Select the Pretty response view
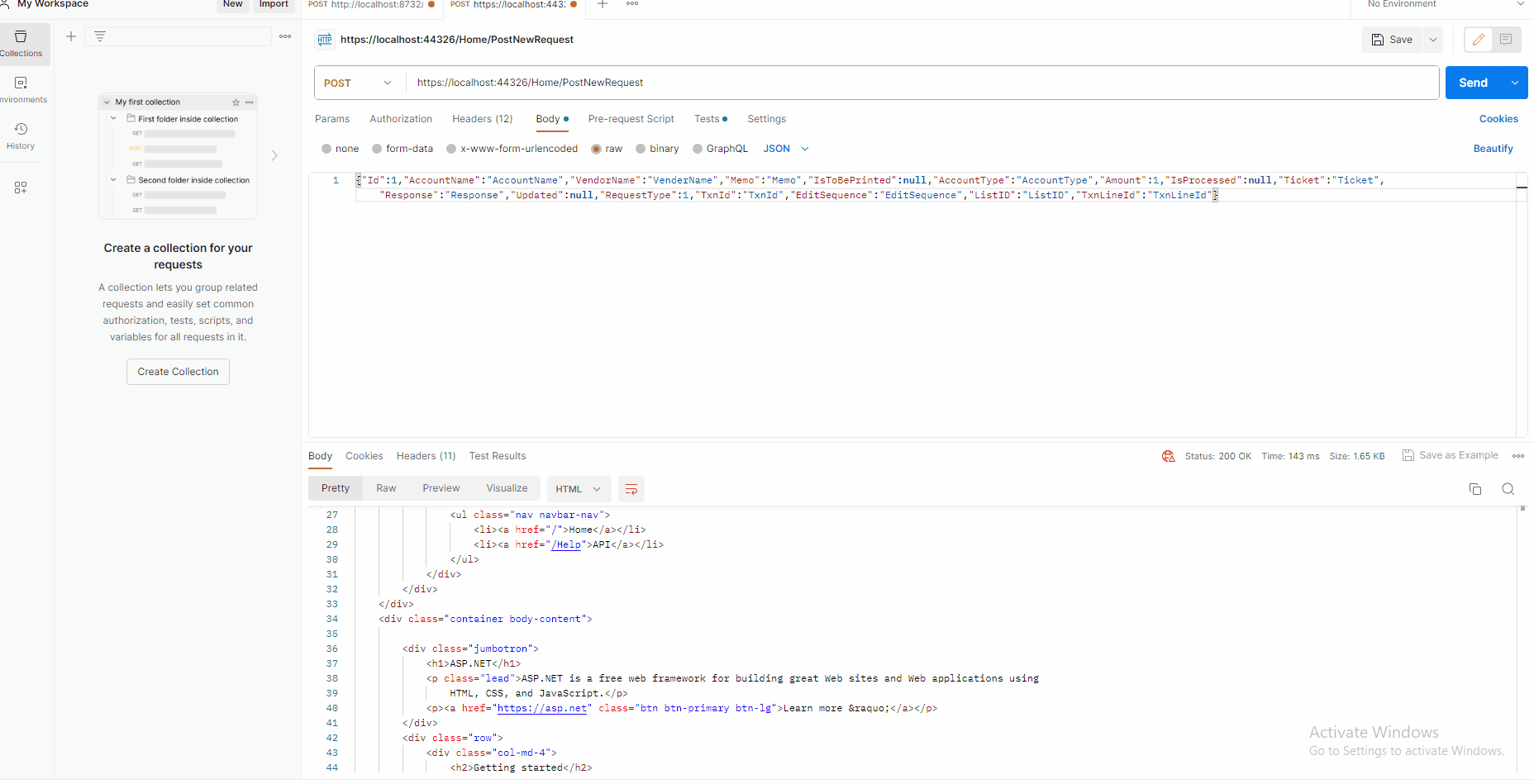1534x784 pixels. 336,488
